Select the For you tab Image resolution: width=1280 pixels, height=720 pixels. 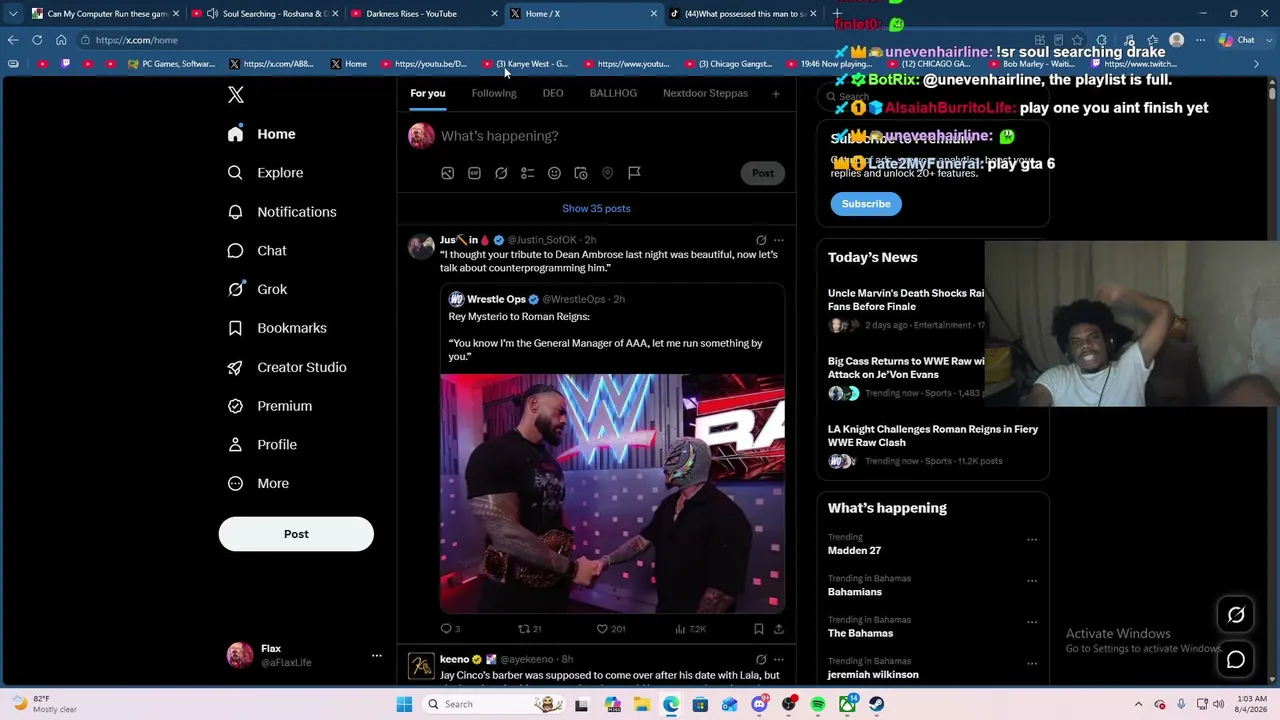428,93
